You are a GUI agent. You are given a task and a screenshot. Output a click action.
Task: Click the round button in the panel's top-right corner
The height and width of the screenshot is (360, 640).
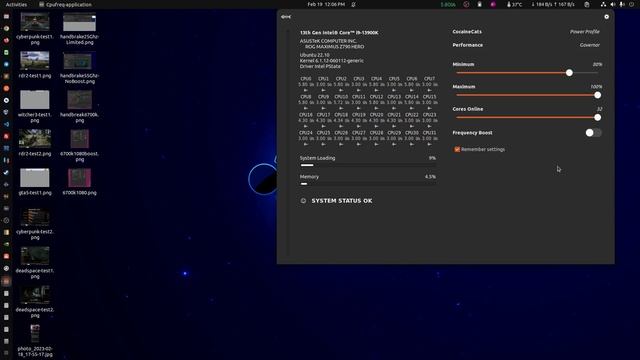coord(607,17)
